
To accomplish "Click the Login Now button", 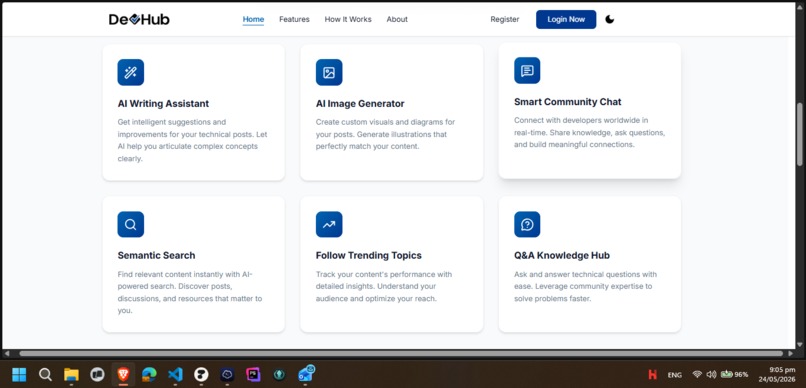I will point(566,20).
